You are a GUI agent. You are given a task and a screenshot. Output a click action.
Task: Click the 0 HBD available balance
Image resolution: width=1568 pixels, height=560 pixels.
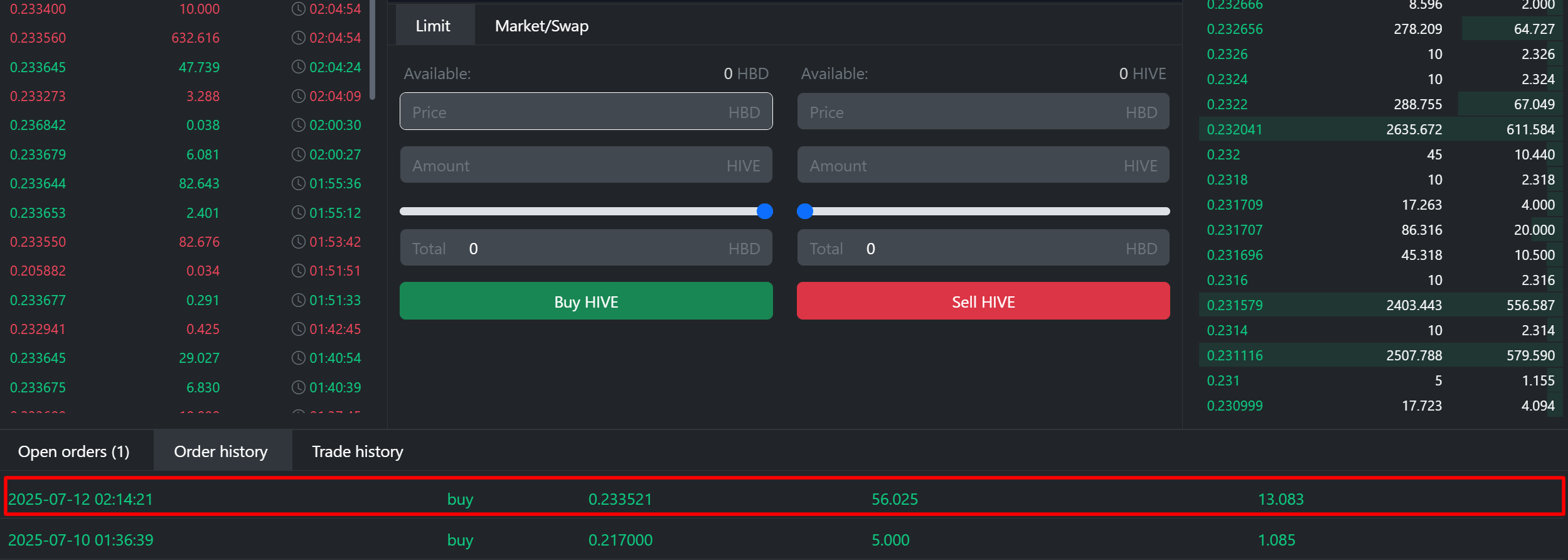click(x=746, y=73)
